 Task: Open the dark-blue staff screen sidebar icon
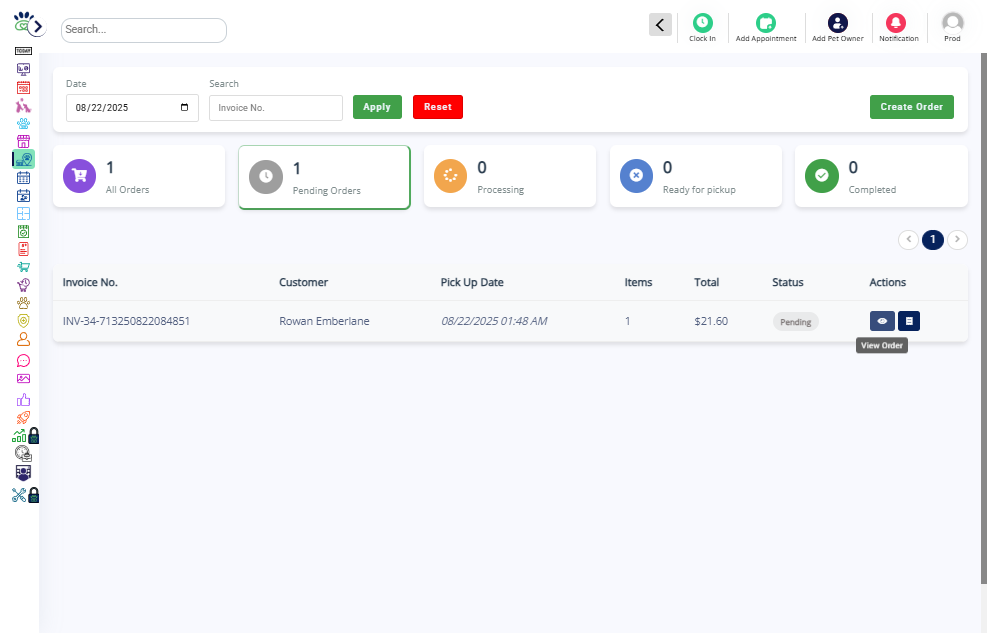pyautogui.click(x=23, y=473)
